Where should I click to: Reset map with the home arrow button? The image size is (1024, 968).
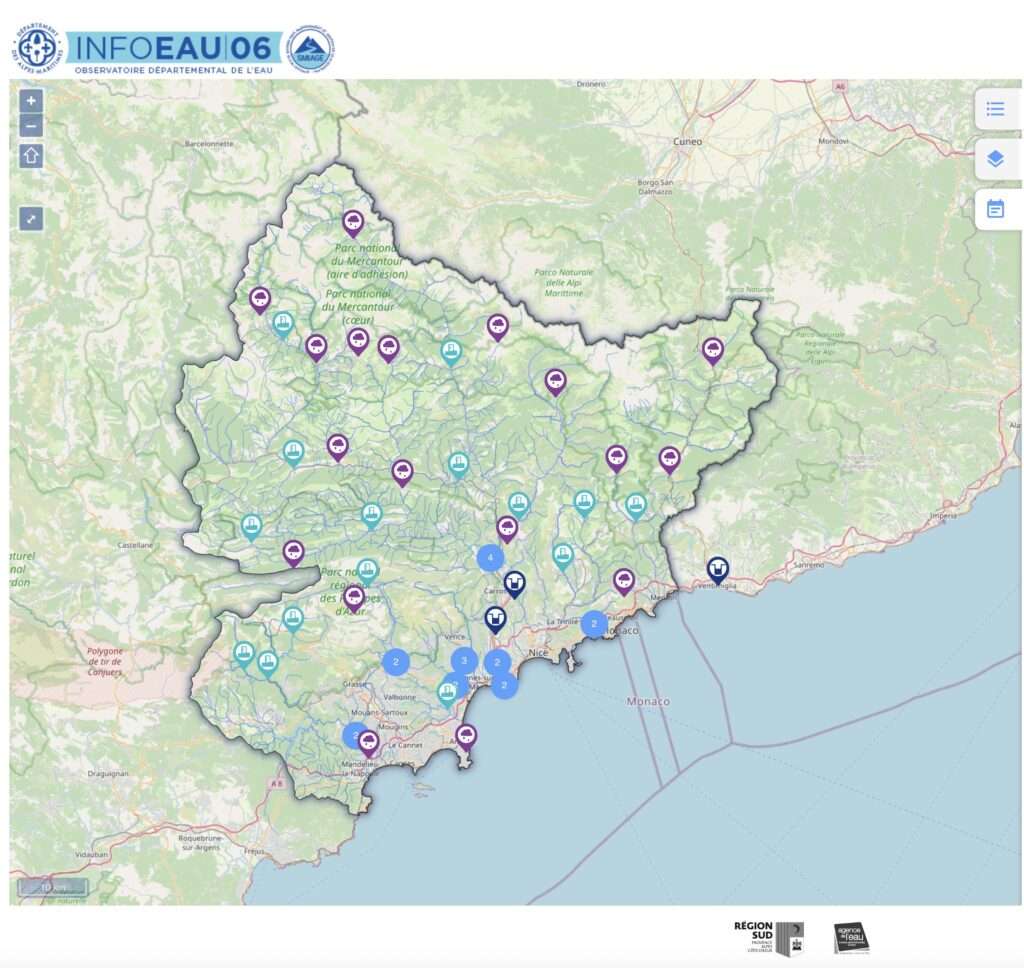(31, 156)
